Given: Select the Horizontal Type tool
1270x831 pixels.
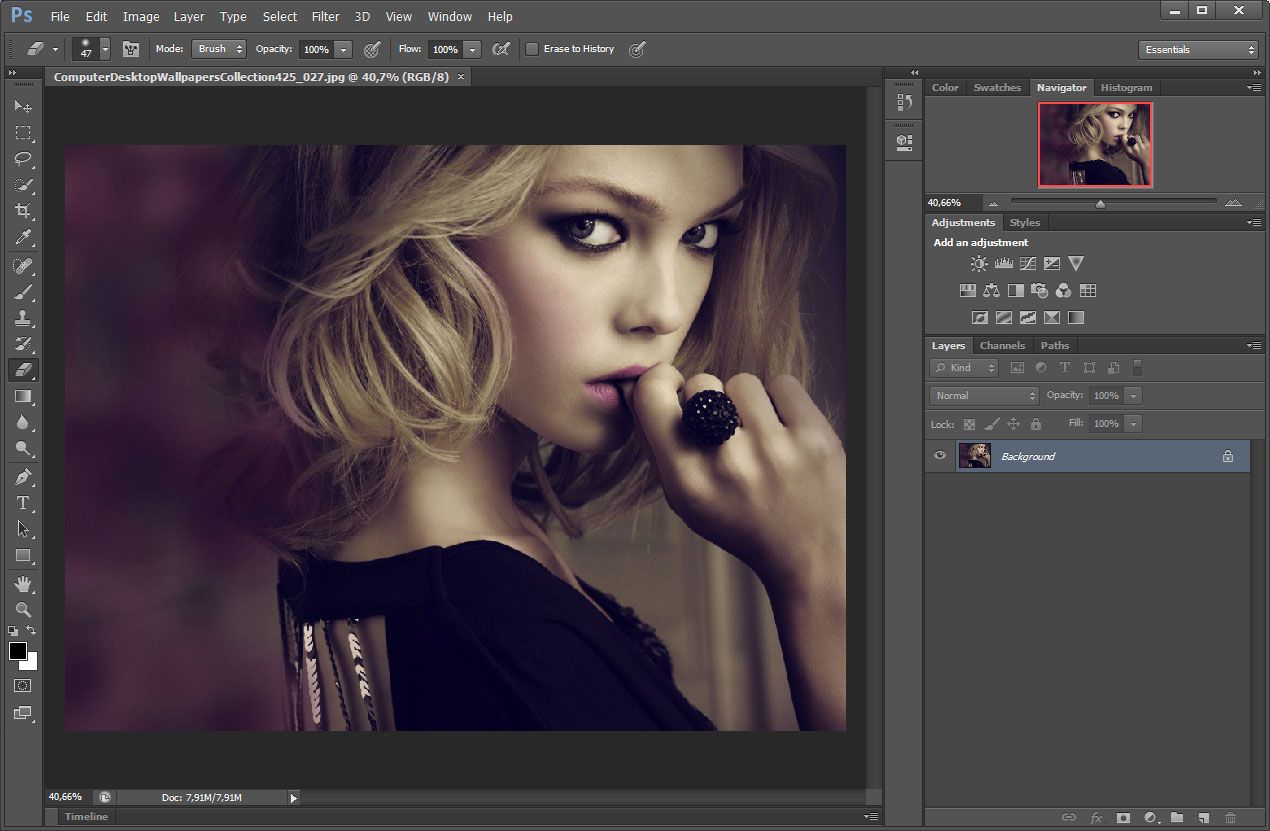Looking at the screenshot, I should [x=23, y=503].
